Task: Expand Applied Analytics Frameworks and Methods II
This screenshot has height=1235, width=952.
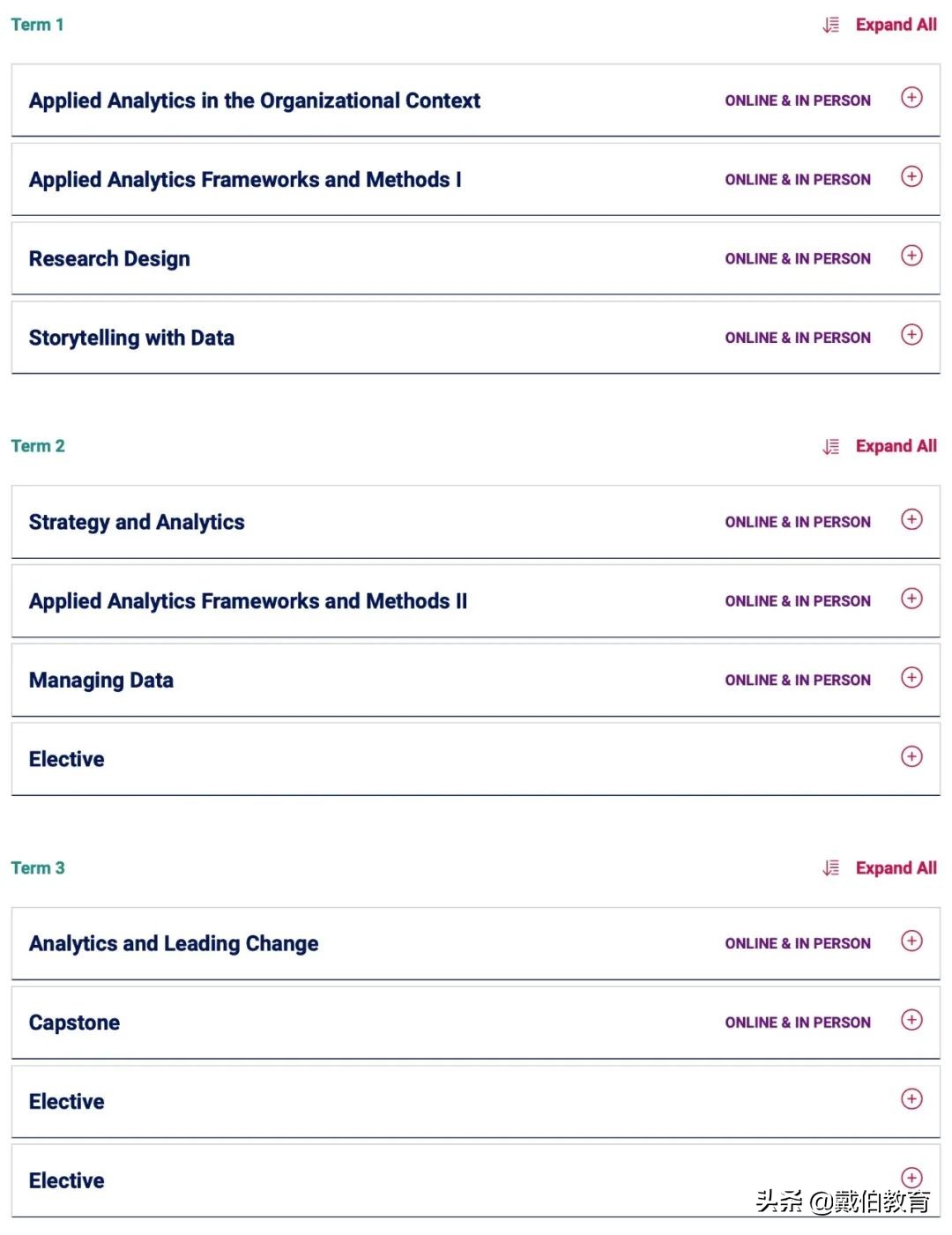Action: [911, 599]
